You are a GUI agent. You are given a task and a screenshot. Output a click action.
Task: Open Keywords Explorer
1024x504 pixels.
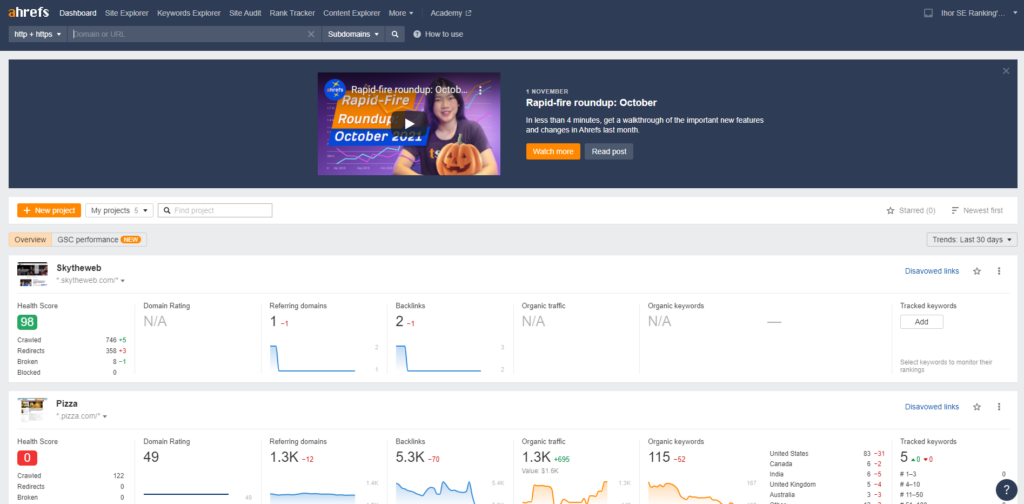tap(189, 13)
